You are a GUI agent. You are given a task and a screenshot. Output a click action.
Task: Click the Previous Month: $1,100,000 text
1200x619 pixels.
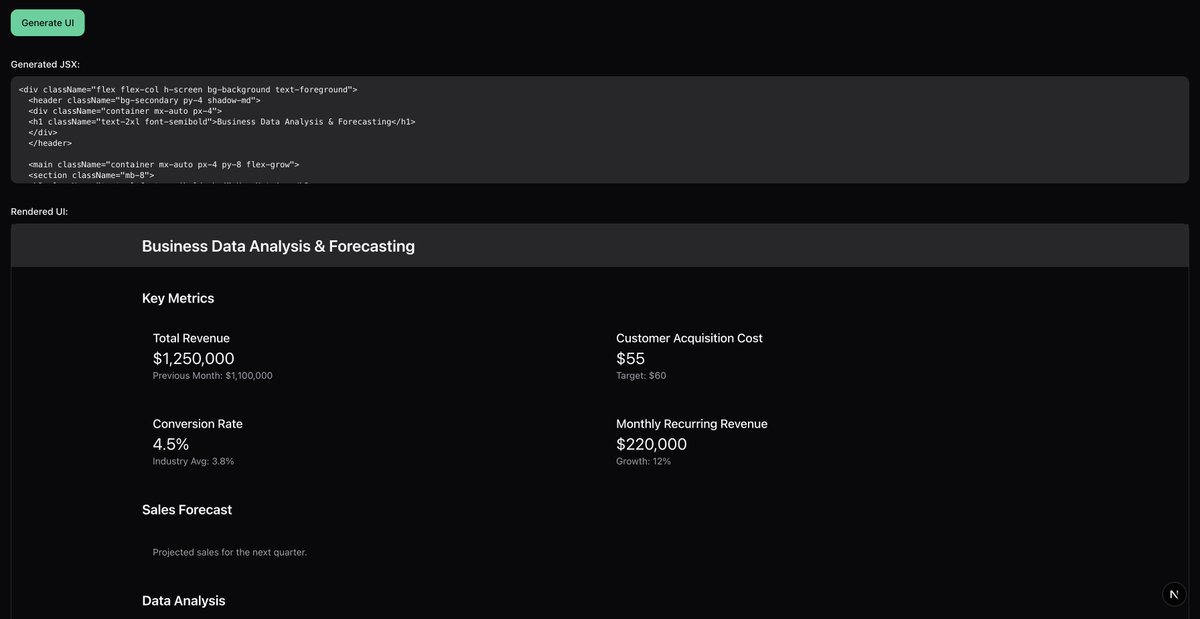point(212,374)
